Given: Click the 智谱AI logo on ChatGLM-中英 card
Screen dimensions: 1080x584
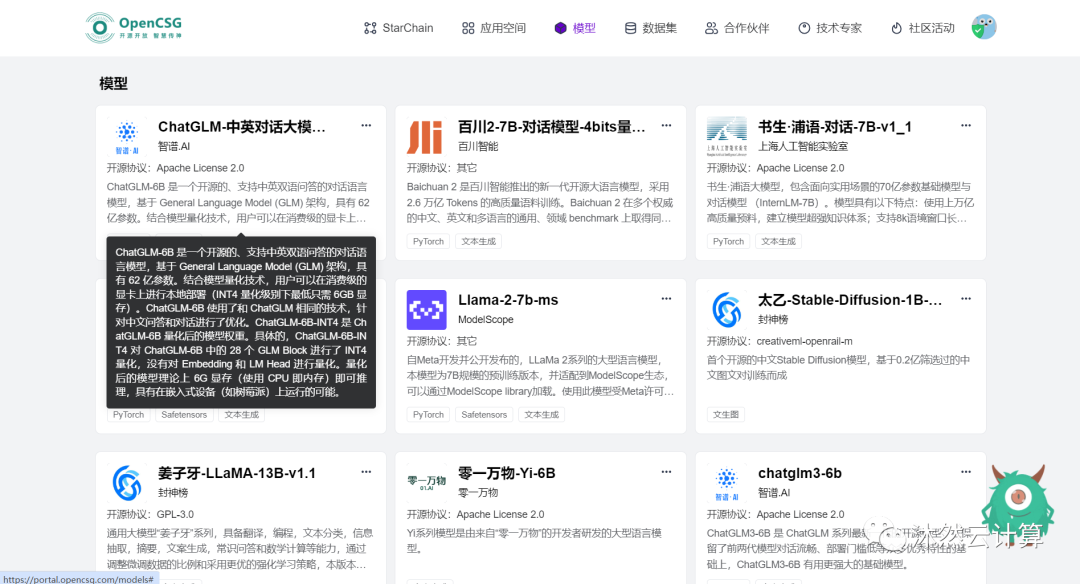Looking at the screenshot, I should [x=127, y=137].
